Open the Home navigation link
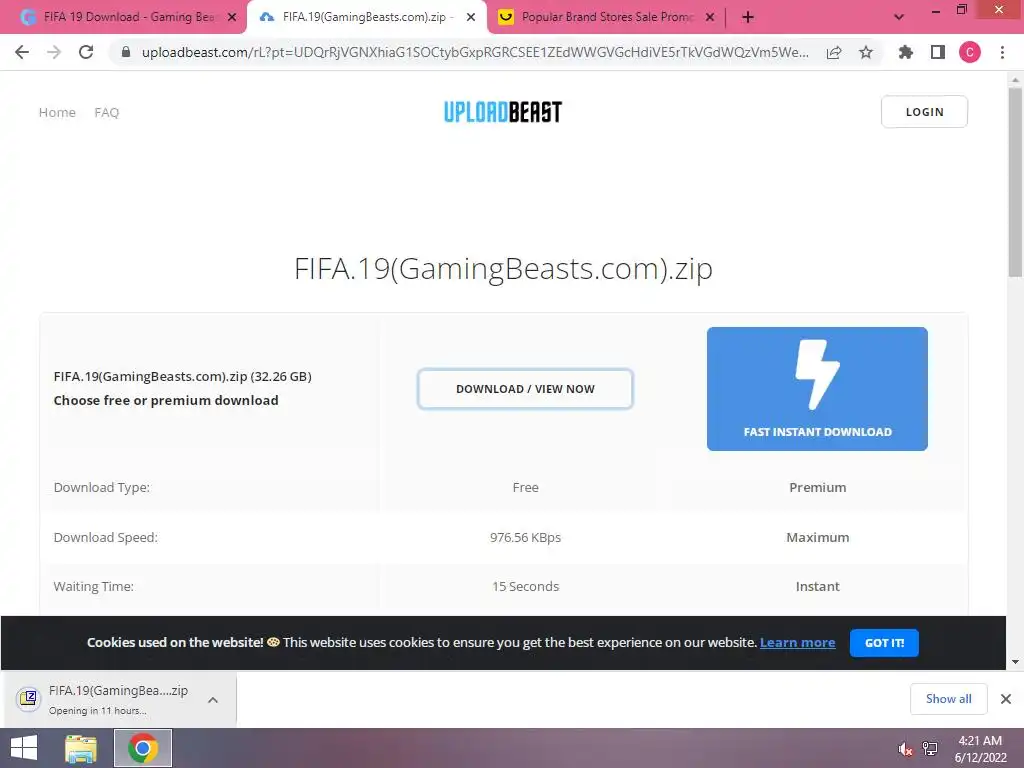 (57, 112)
